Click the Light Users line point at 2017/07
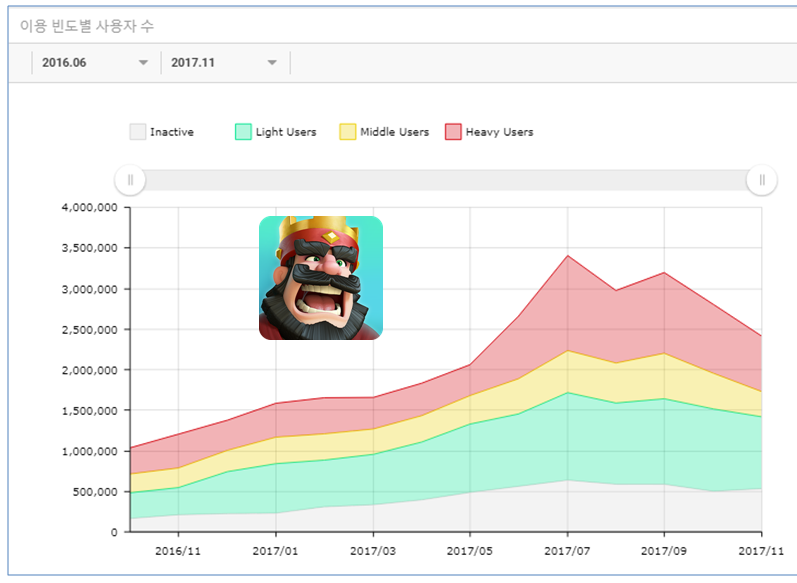This screenshot has width=797, height=583. point(568,392)
